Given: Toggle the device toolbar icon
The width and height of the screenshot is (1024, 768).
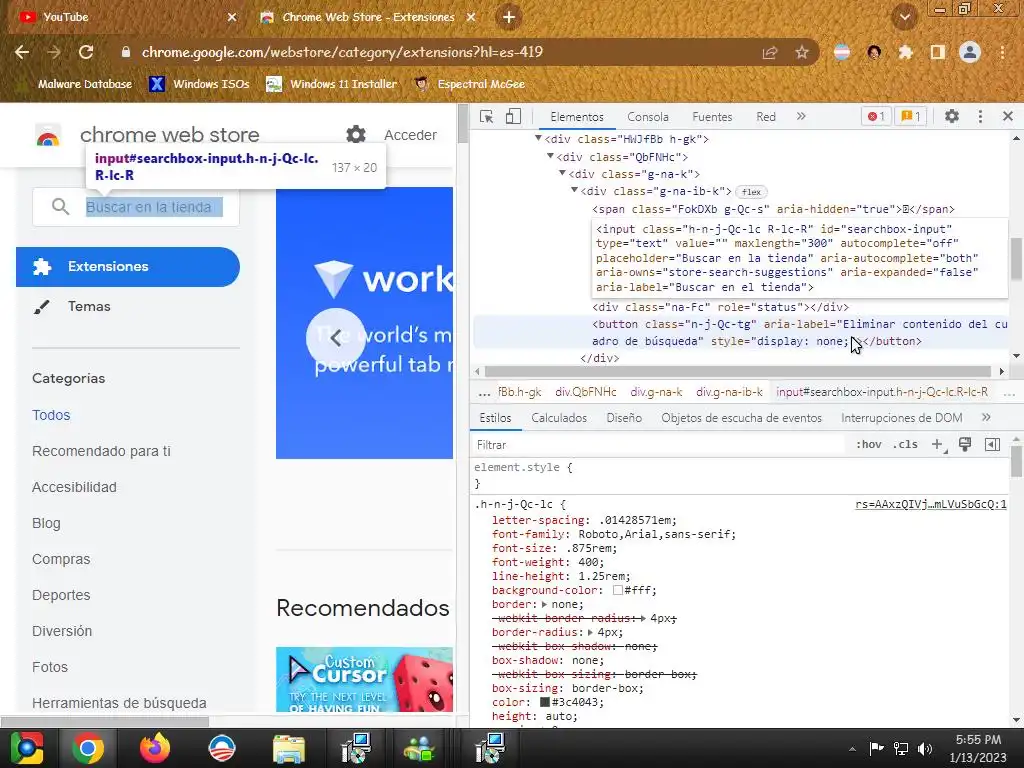Looking at the screenshot, I should 513,117.
